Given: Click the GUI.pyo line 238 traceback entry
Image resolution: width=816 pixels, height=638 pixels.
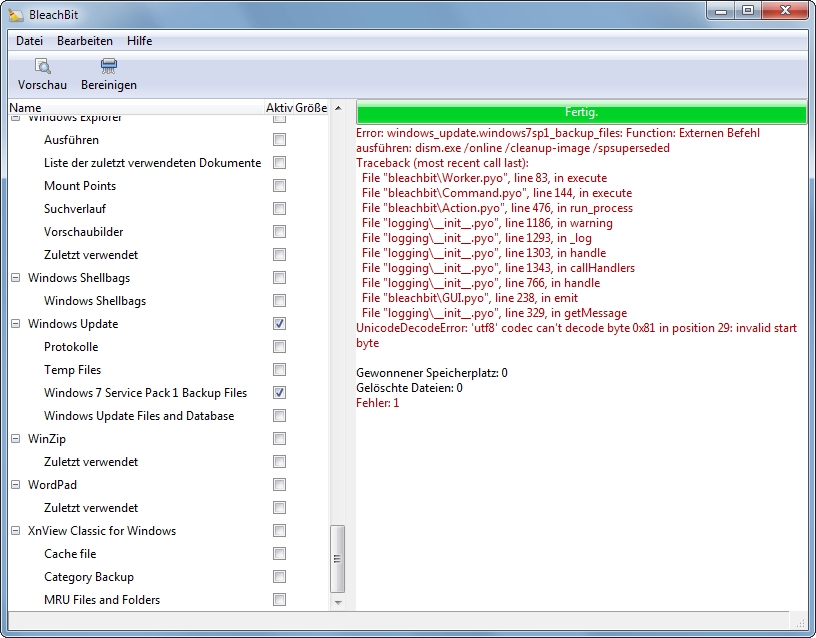Looking at the screenshot, I should tap(470, 298).
